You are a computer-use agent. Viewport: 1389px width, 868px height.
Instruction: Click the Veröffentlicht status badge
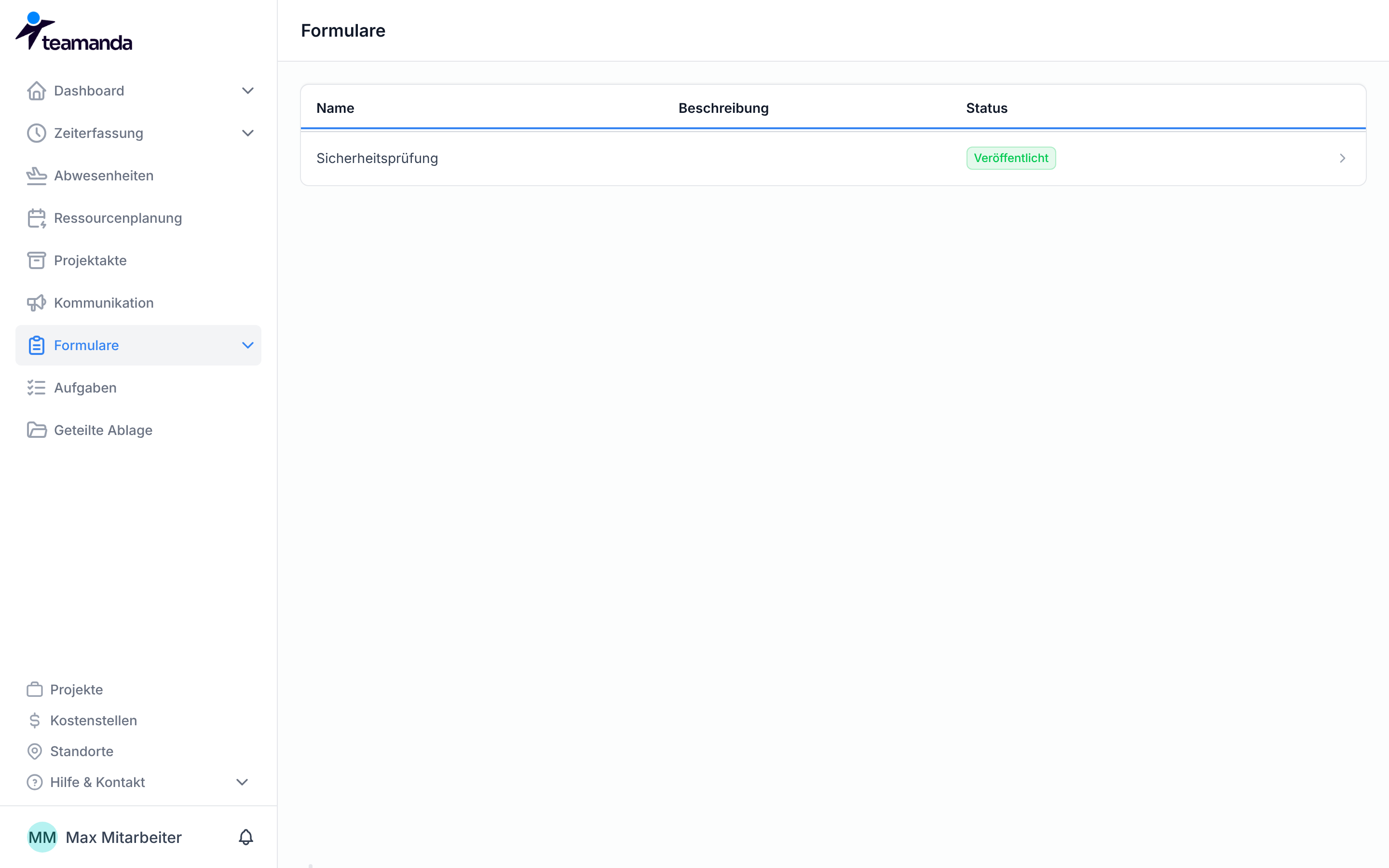1011,158
